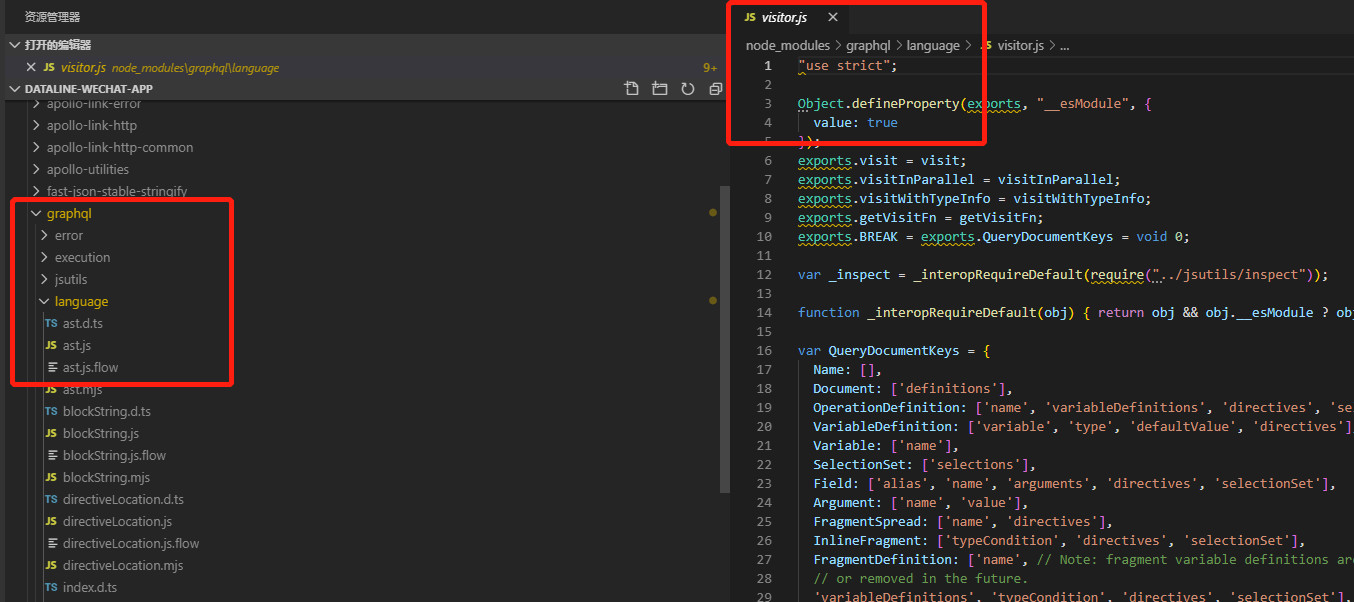Open directiveLocation.js.flow file
Screen dimensions: 1354x602
[130, 543]
